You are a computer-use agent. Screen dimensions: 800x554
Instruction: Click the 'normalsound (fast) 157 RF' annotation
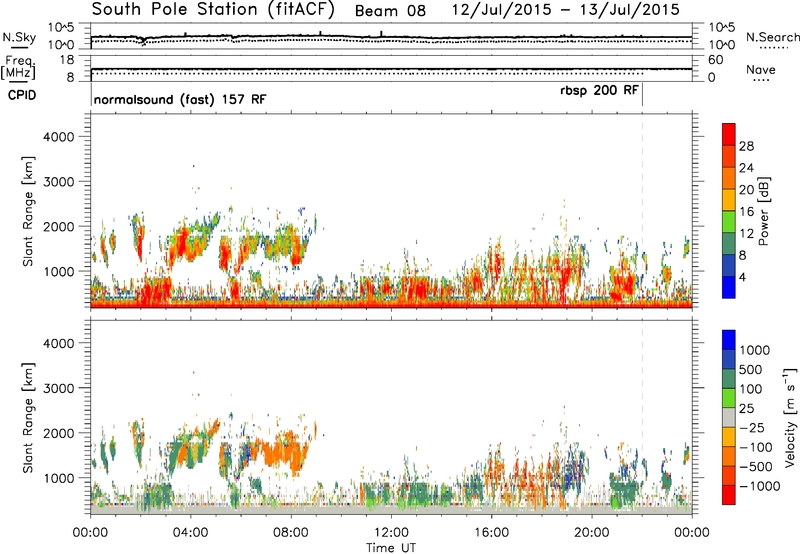coord(180,99)
